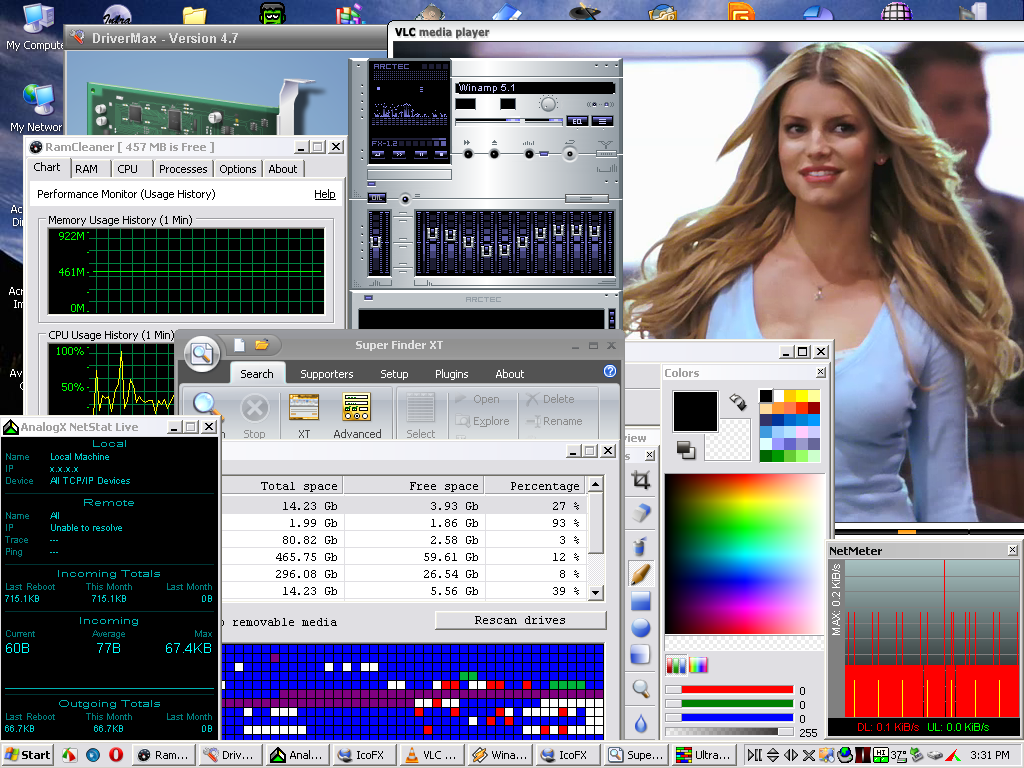
Task: Click the pause button in Winamp ARCTEC display
Action: coord(421,155)
